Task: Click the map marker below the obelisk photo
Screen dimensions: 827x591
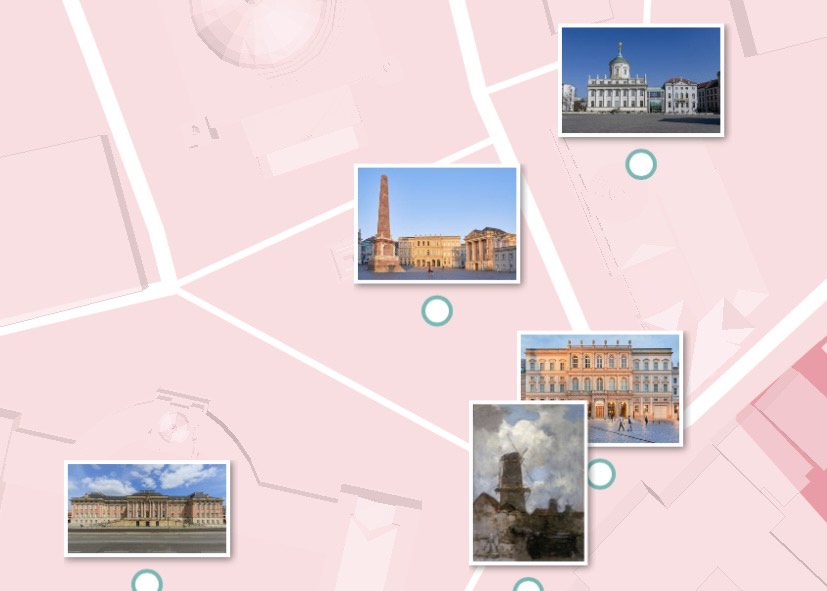Action: (437, 311)
